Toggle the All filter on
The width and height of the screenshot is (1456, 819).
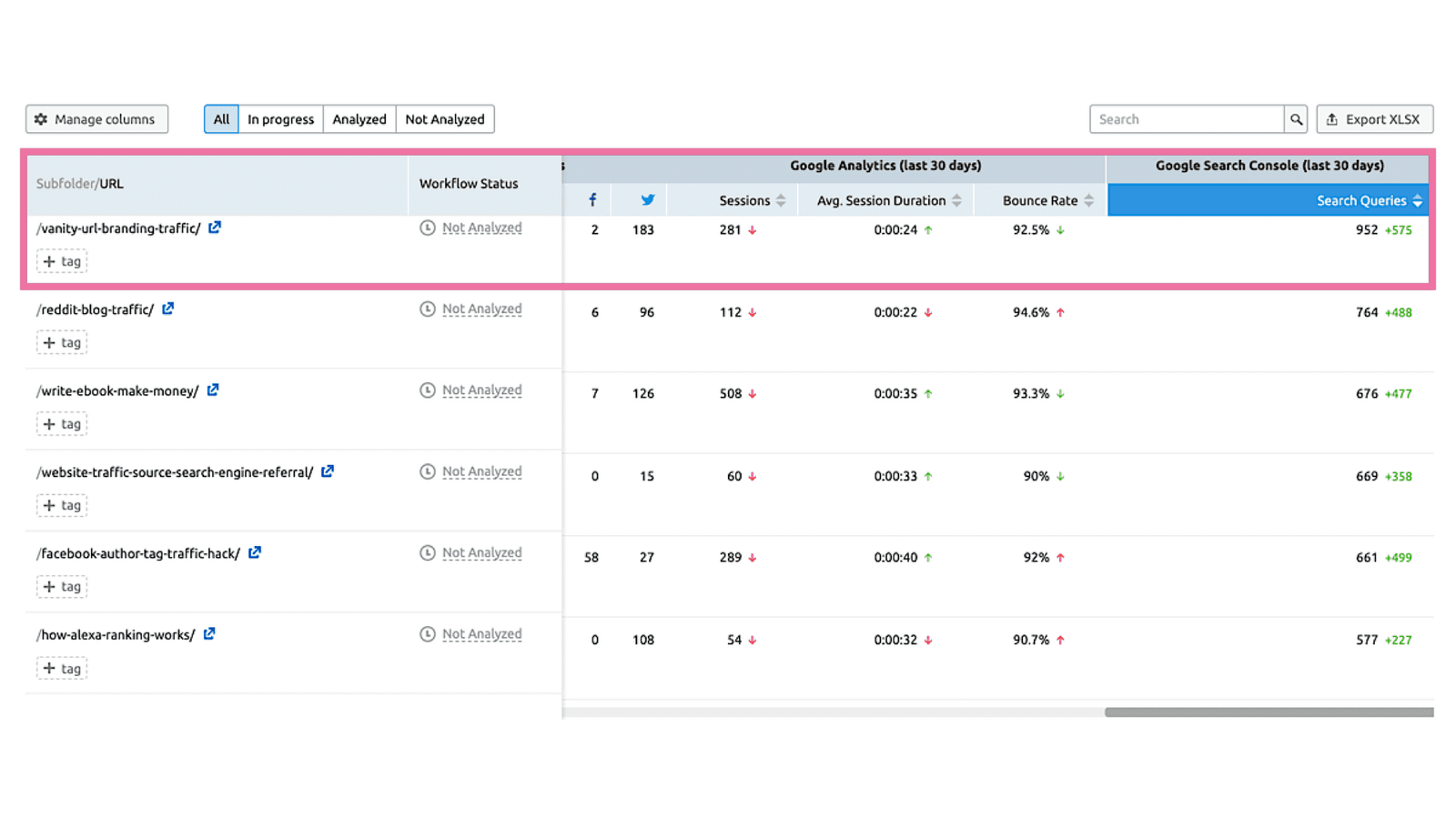click(x=220, y=118)
